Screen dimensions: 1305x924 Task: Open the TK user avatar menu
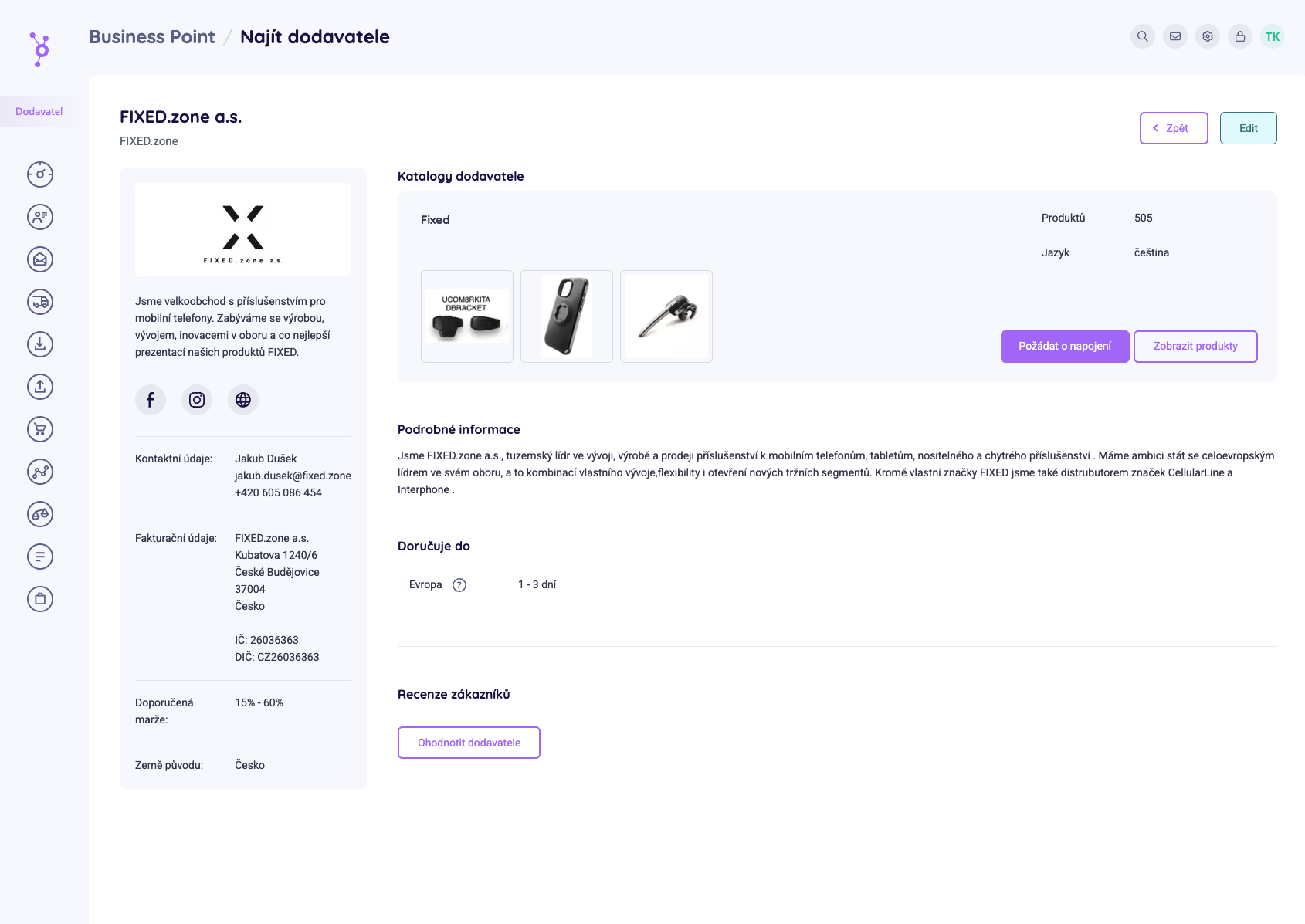(x=1273, y=36)
